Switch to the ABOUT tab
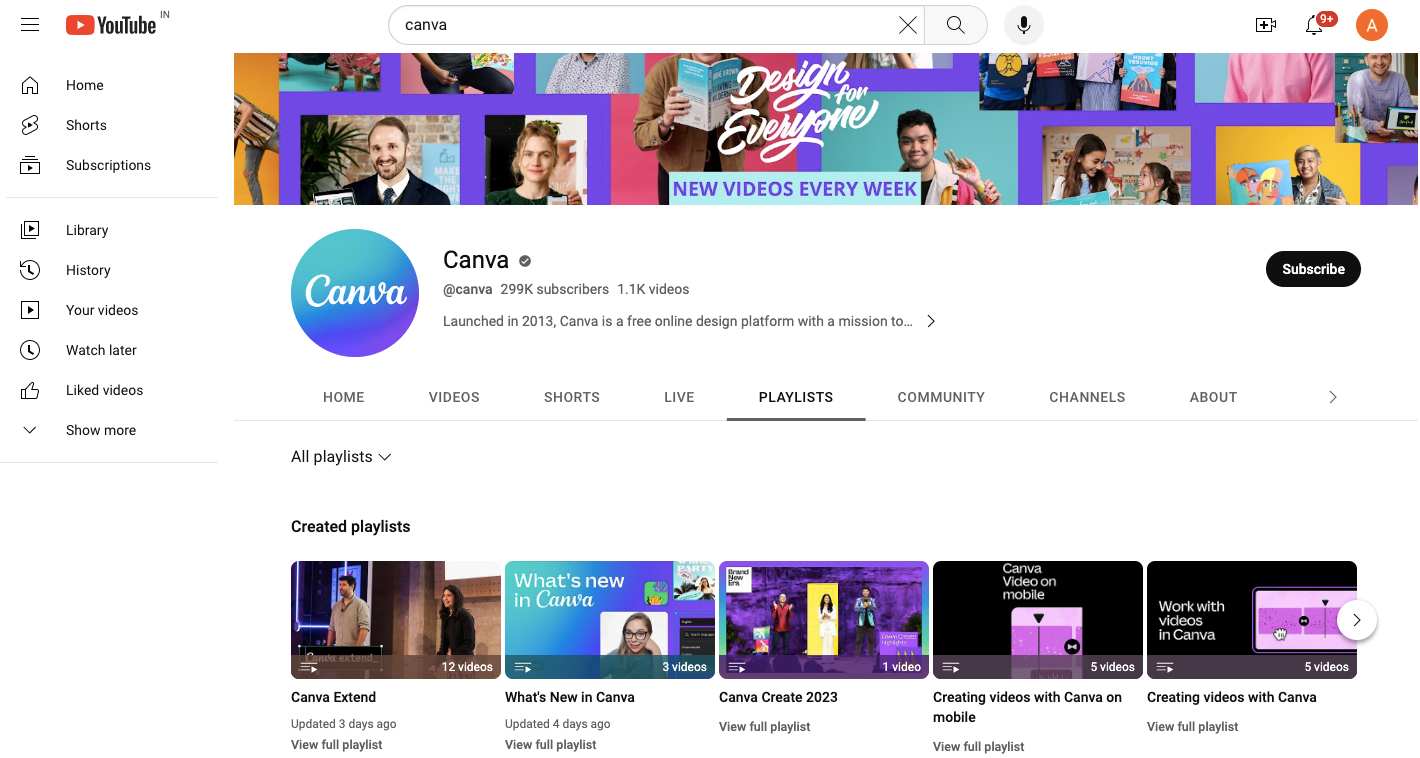Viewport: 1420px width, 758px height. [x=1214, y=397]
